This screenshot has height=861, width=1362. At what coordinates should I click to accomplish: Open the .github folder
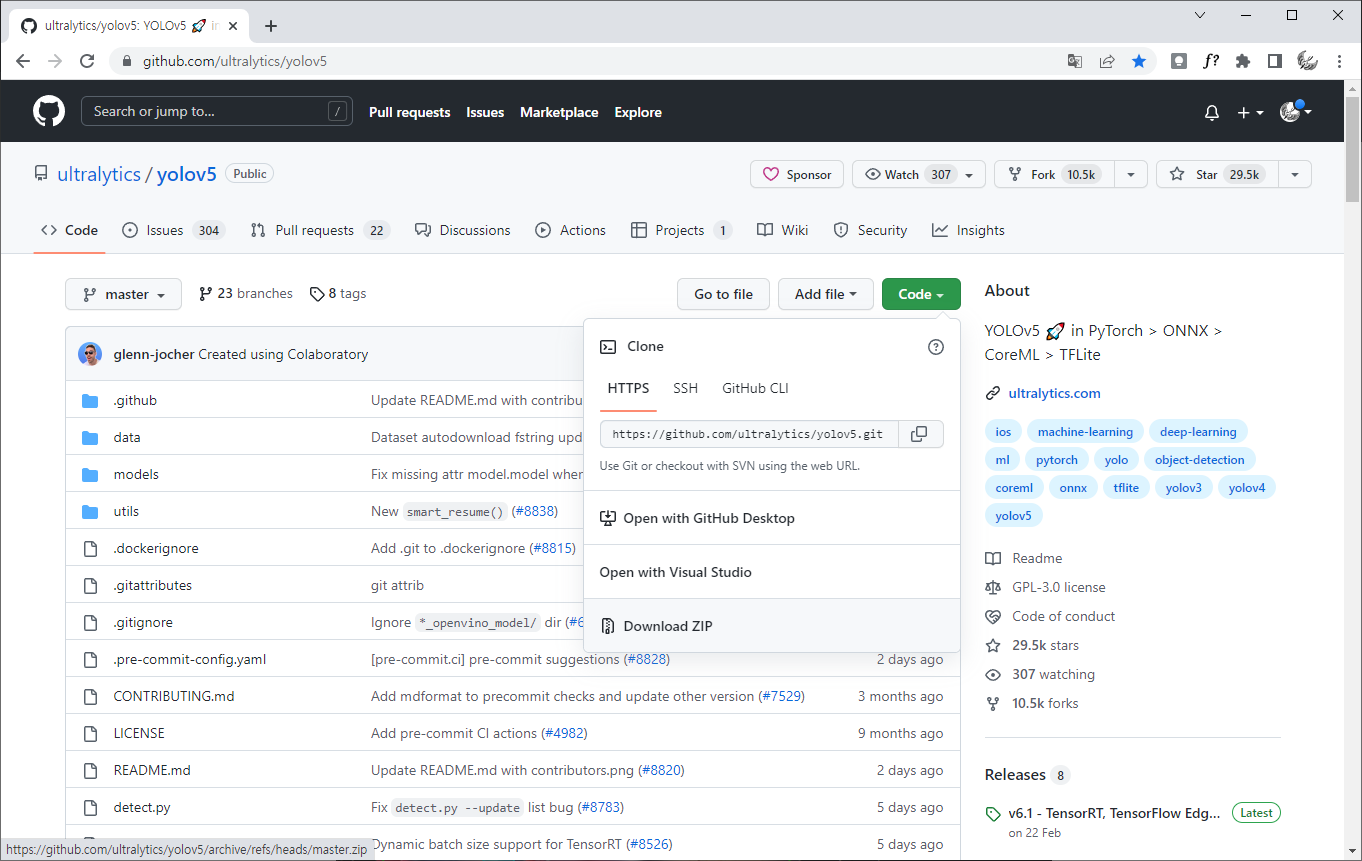(135, 400)
